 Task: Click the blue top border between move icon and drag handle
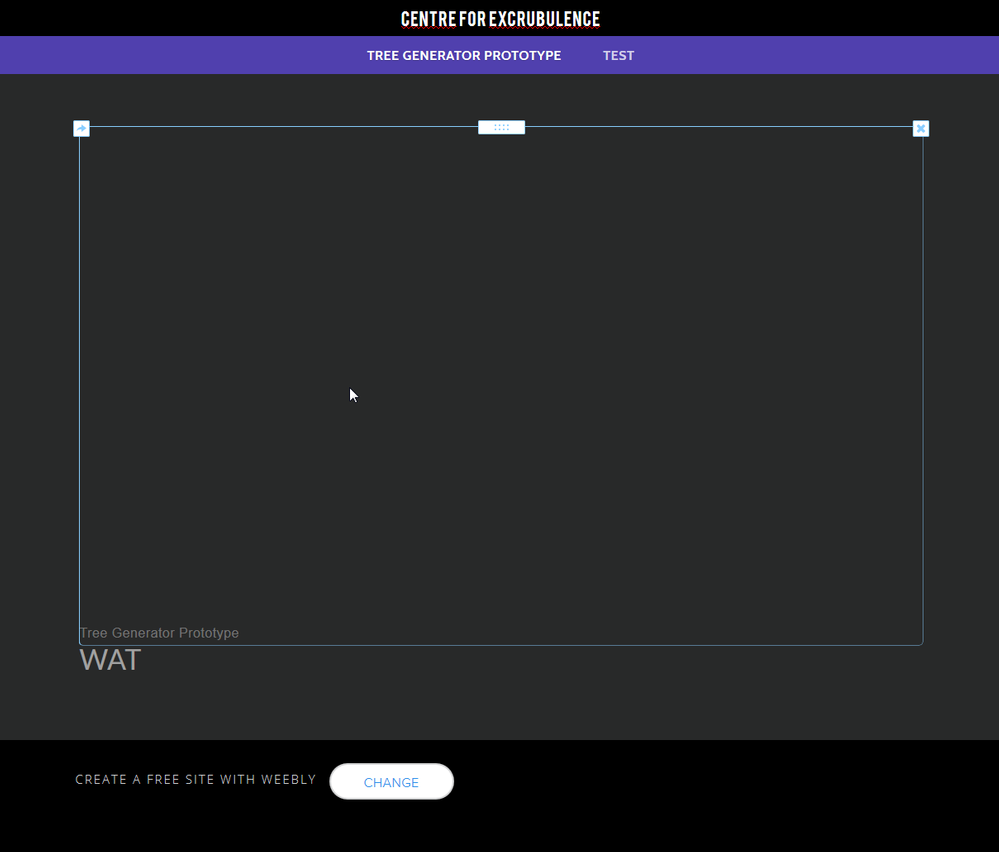[280, 127]
